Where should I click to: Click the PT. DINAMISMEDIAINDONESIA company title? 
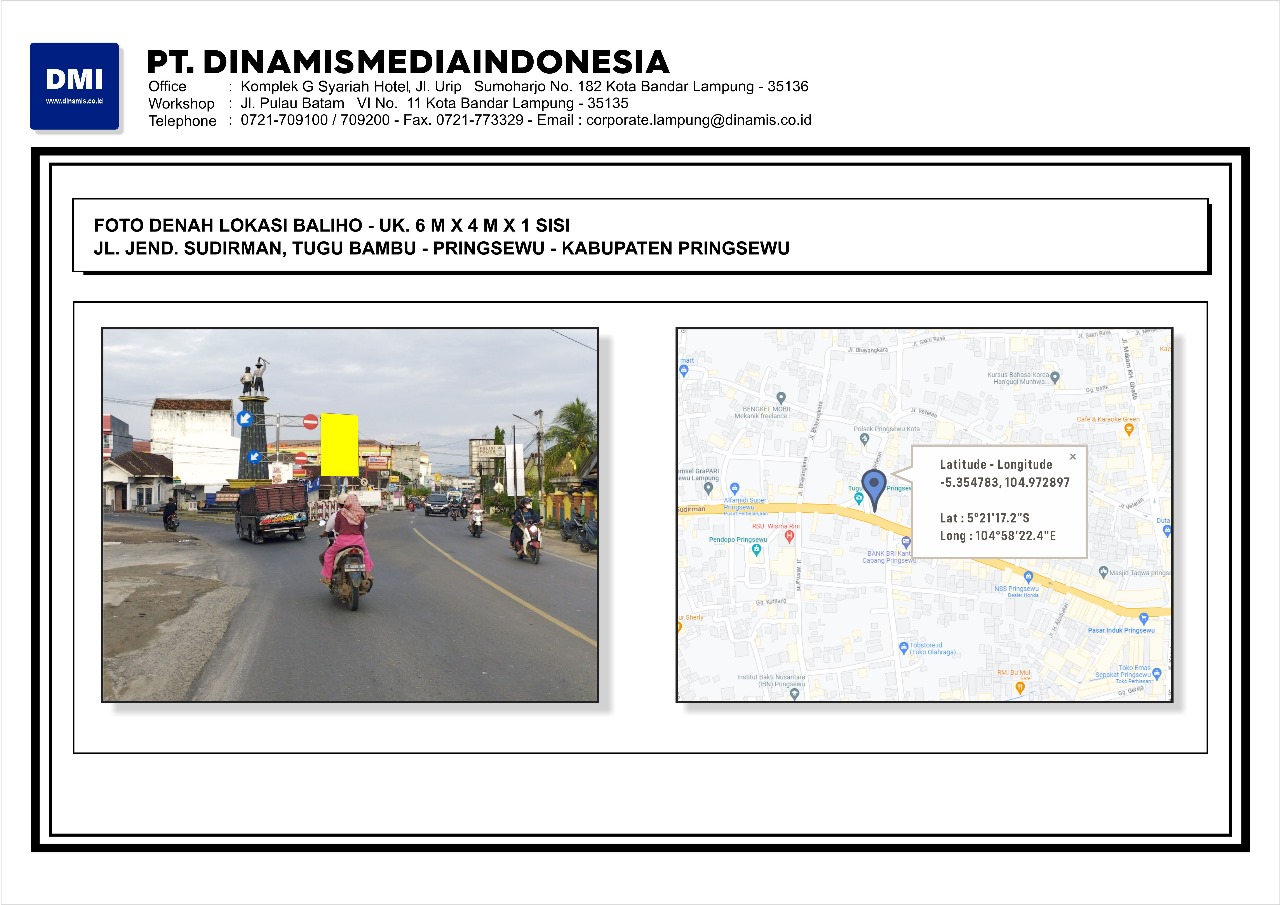click(x=408, y=62)
